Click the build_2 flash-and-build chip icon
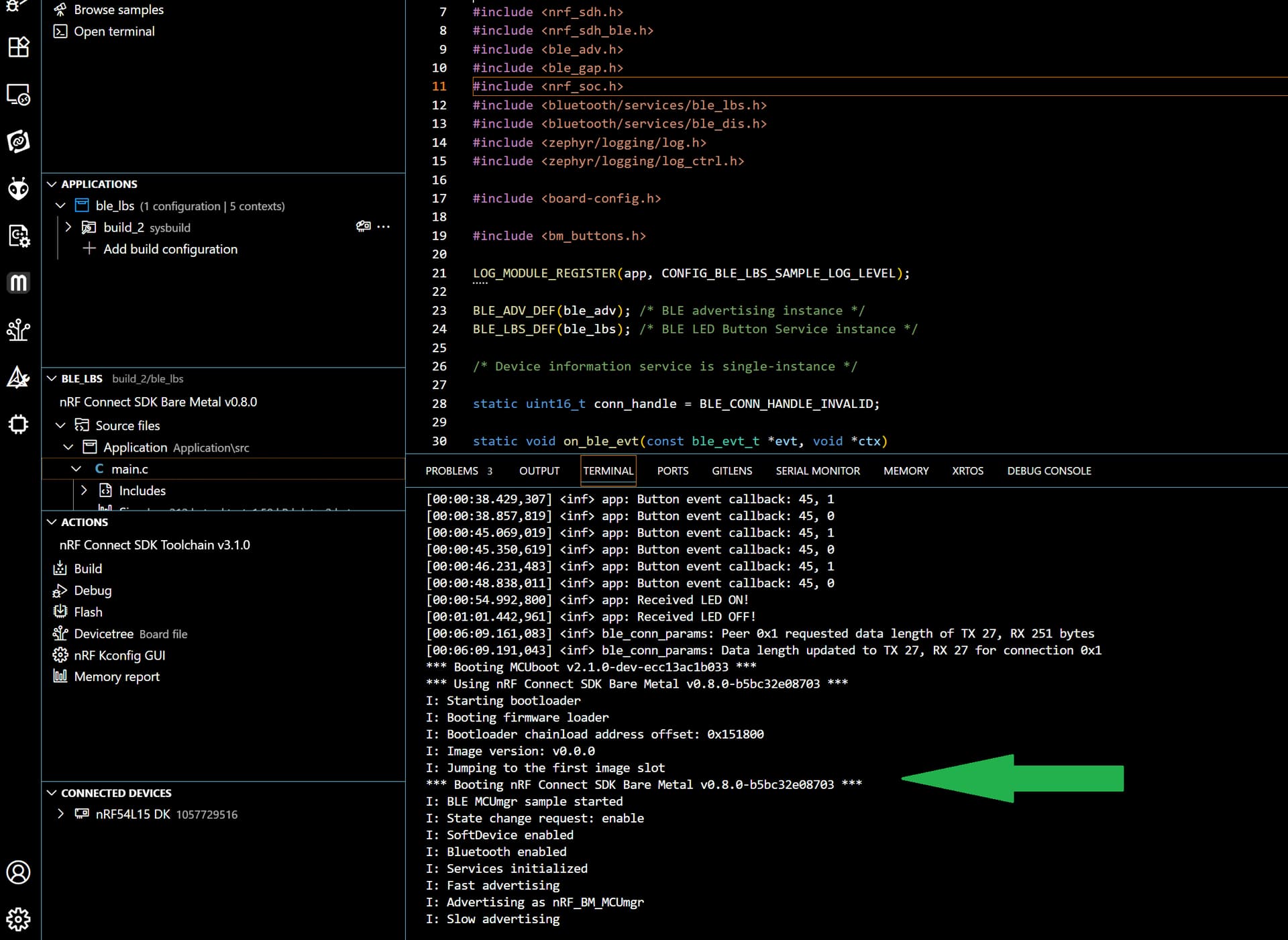The width and height of the screenshot is (1288, 940). point(364,227)
